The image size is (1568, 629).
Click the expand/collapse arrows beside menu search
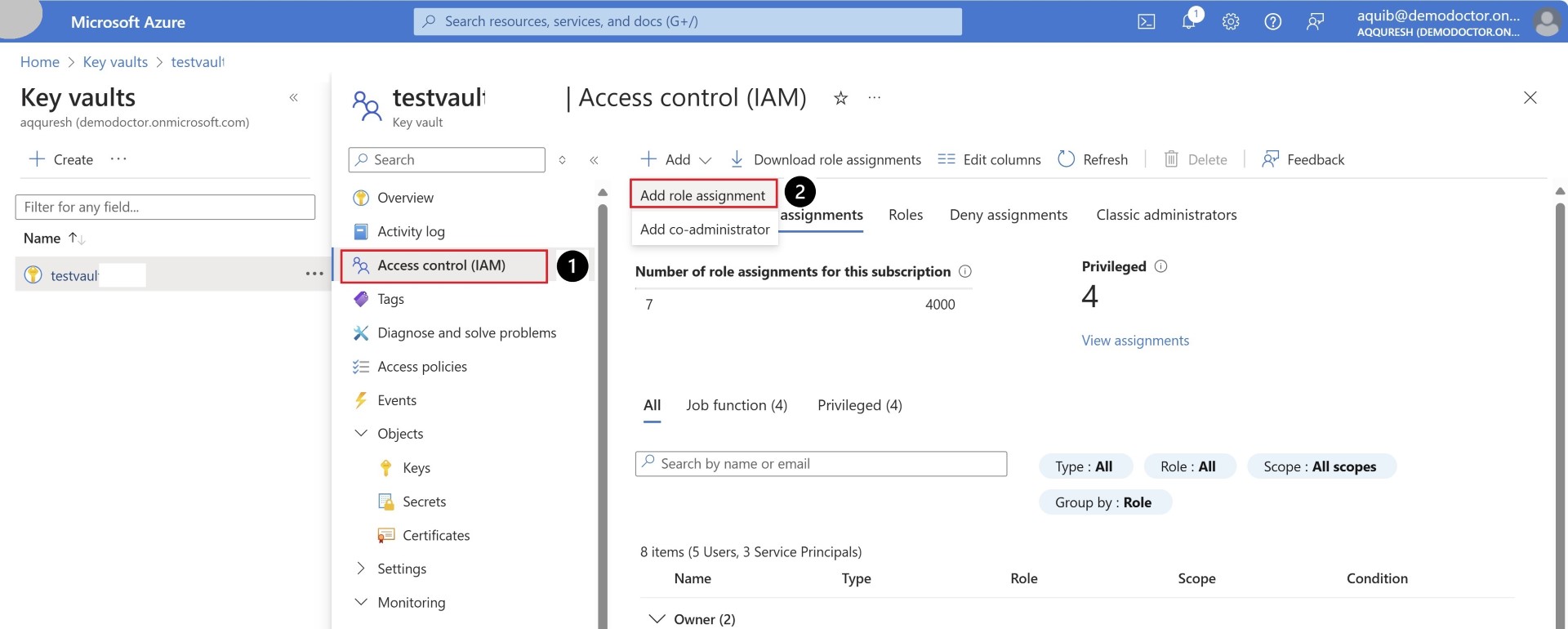[562, 160]
